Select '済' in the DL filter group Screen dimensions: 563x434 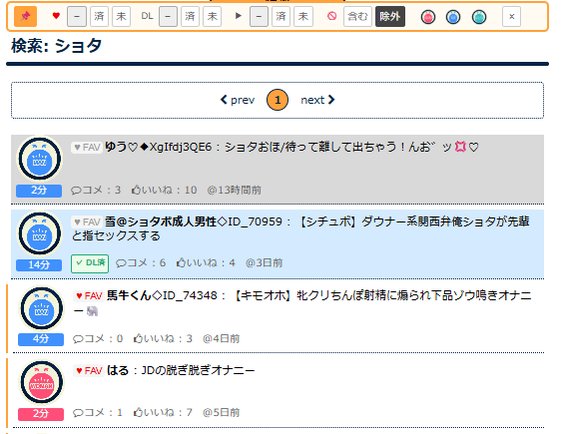190,17
